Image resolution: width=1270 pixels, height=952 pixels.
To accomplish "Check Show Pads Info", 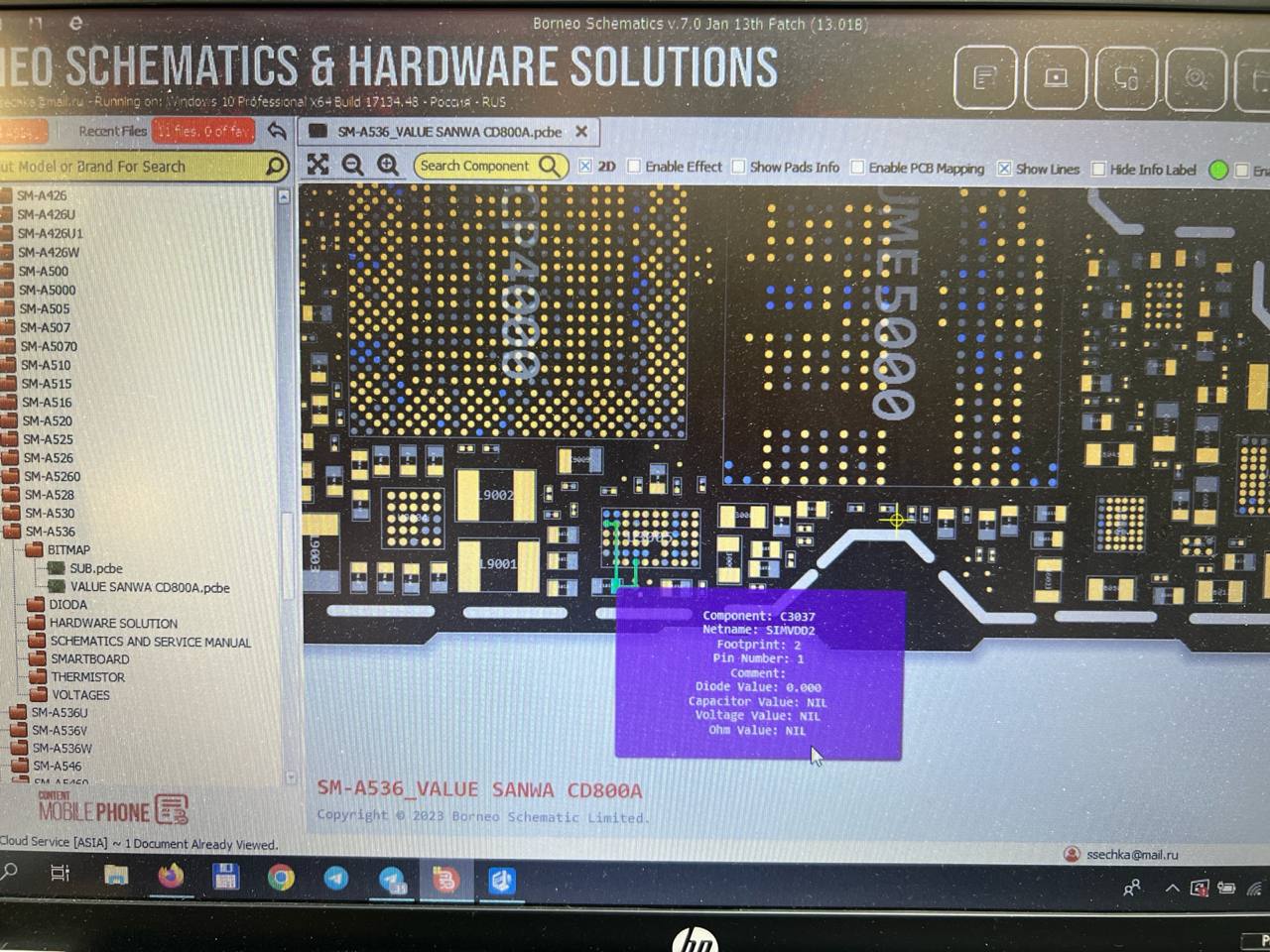I will (x=738, y=167).
